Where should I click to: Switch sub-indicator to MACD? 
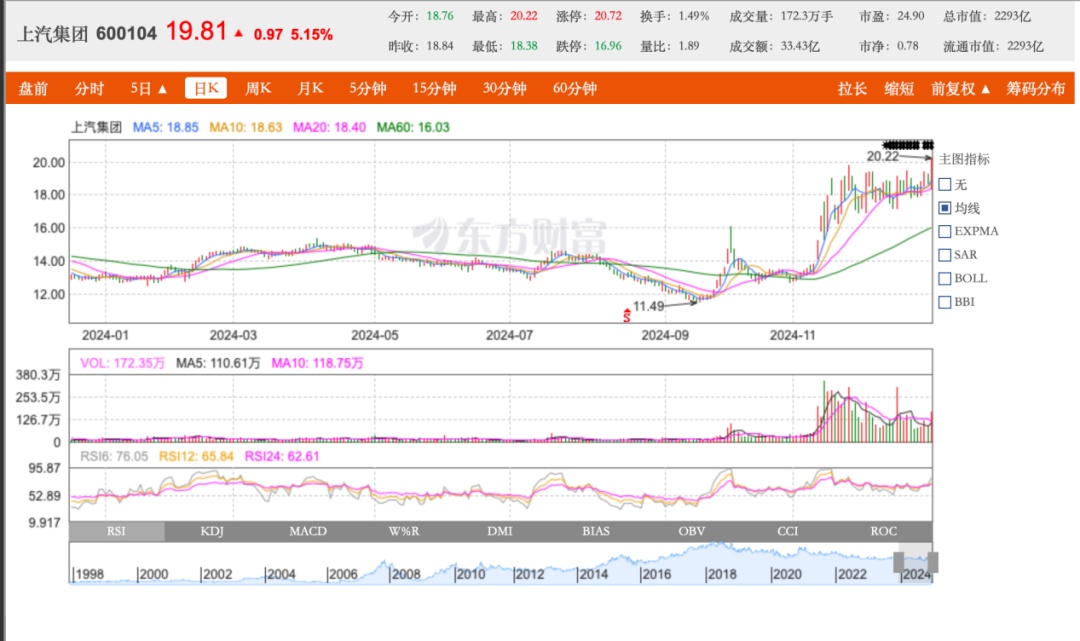[308, 531]
